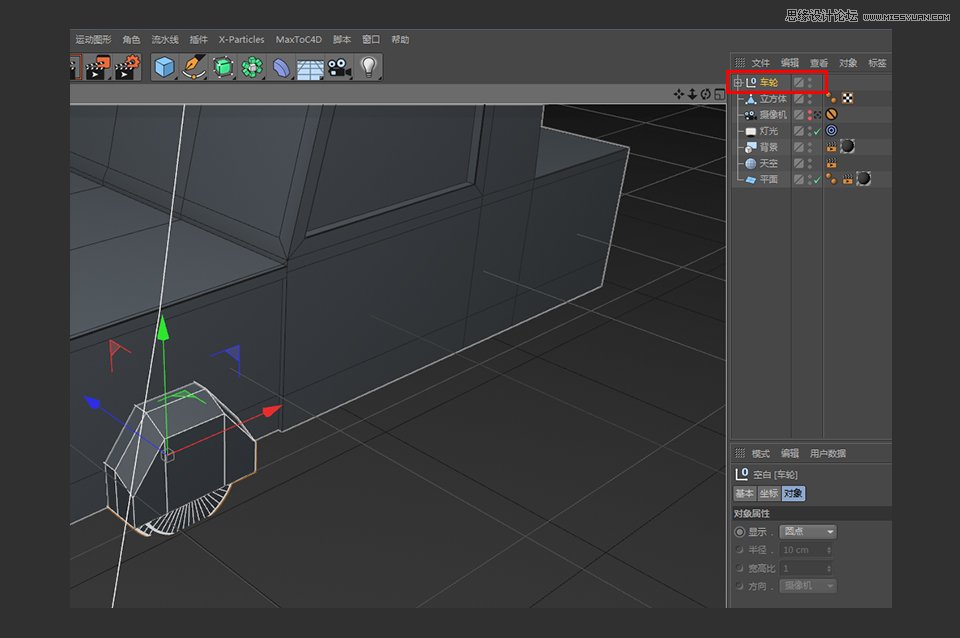This screenshot has height=638, width=960.
Task: Add a Camera using the toolbar icon
Action: point(338,67)
